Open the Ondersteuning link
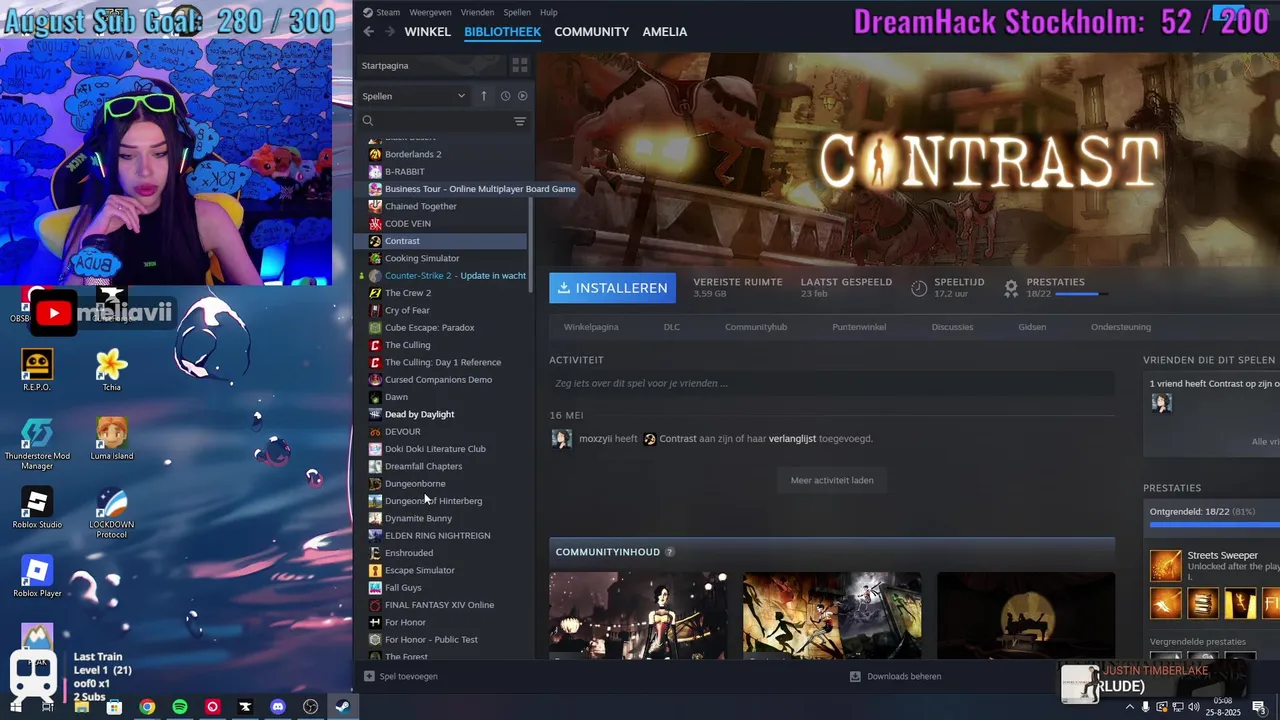The height and width of the screenshot is (720, 1280). pyautogui.click(x=1121, y=327)
